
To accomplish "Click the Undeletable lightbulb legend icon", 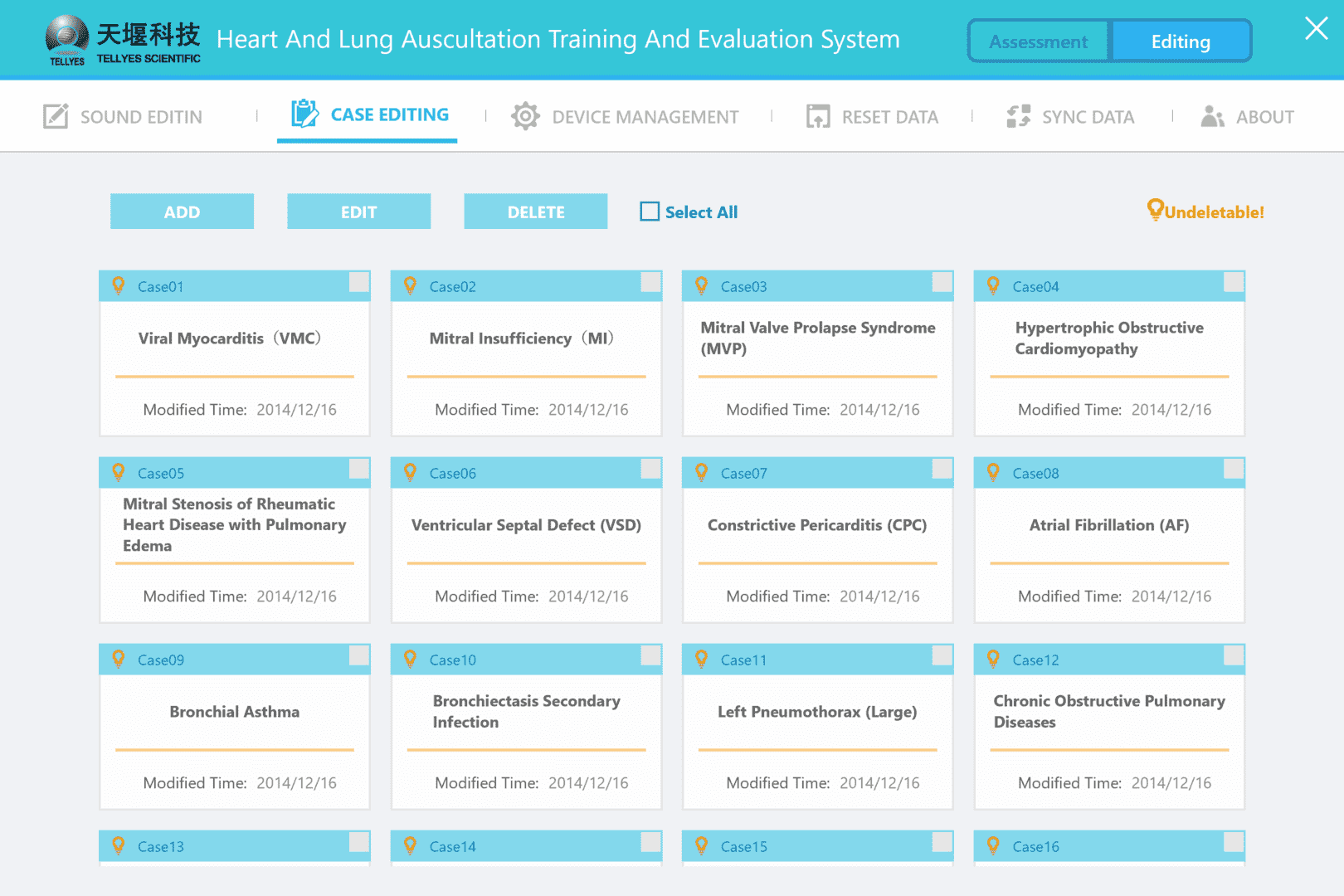I will (x=1155, y=209).
